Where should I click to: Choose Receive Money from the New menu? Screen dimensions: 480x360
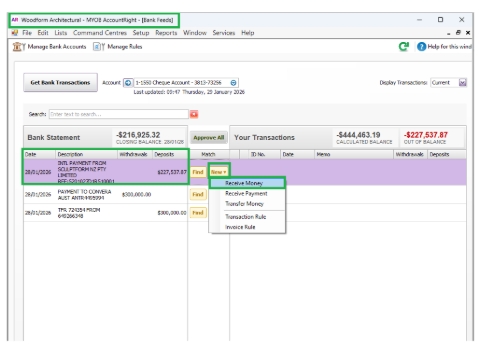coord(247,183)
